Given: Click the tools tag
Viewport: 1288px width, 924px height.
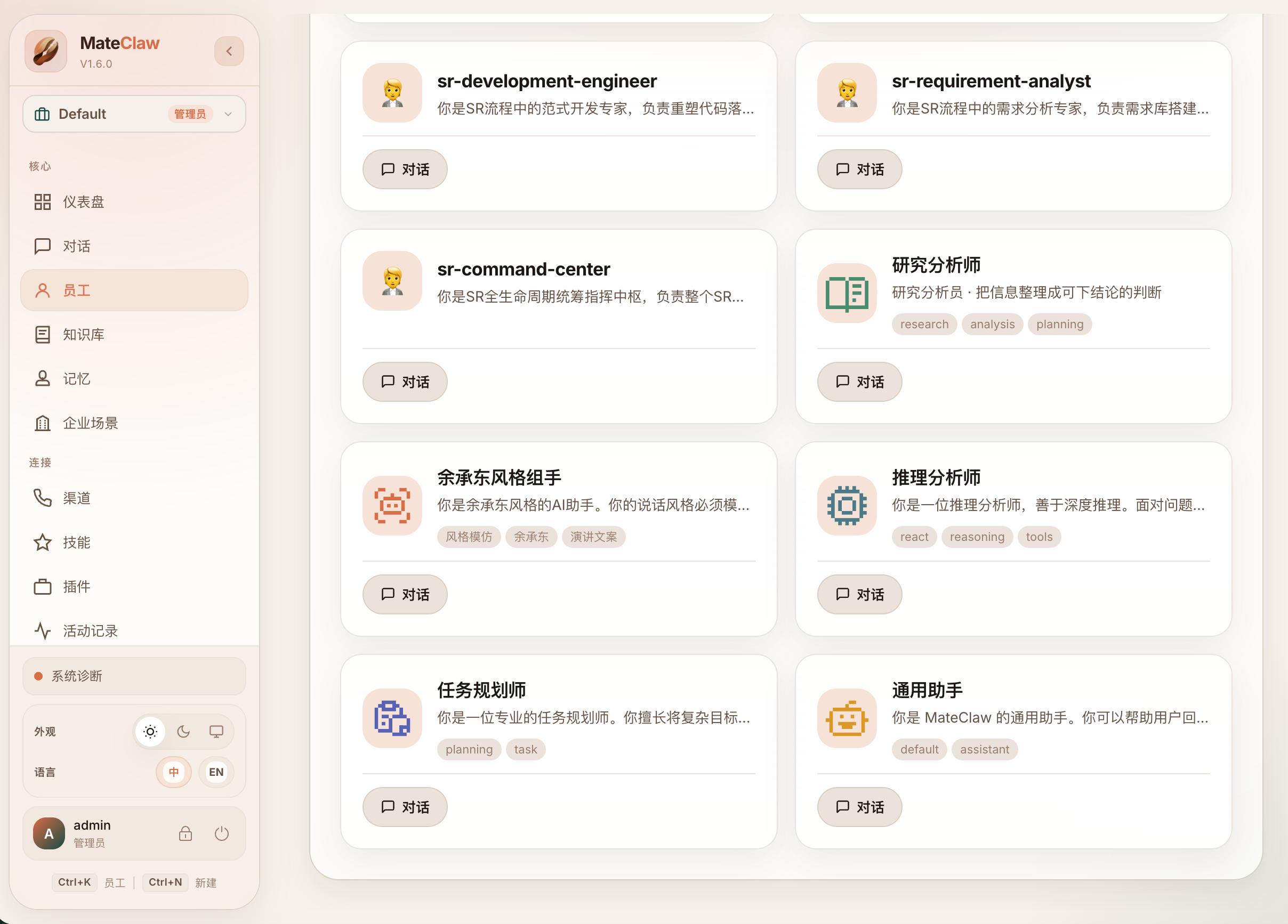Looking at the screenshot, I should 1039,537.
